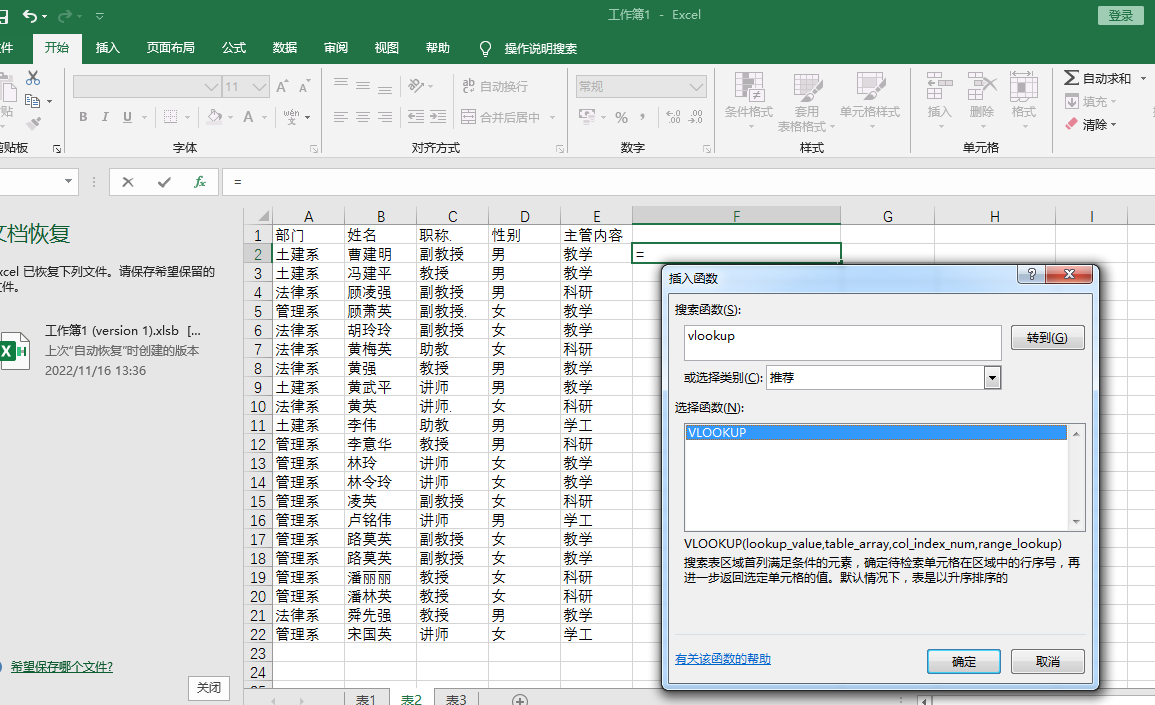
Task: Switch to the 表1 sheet tab
Action: (365, 698)
